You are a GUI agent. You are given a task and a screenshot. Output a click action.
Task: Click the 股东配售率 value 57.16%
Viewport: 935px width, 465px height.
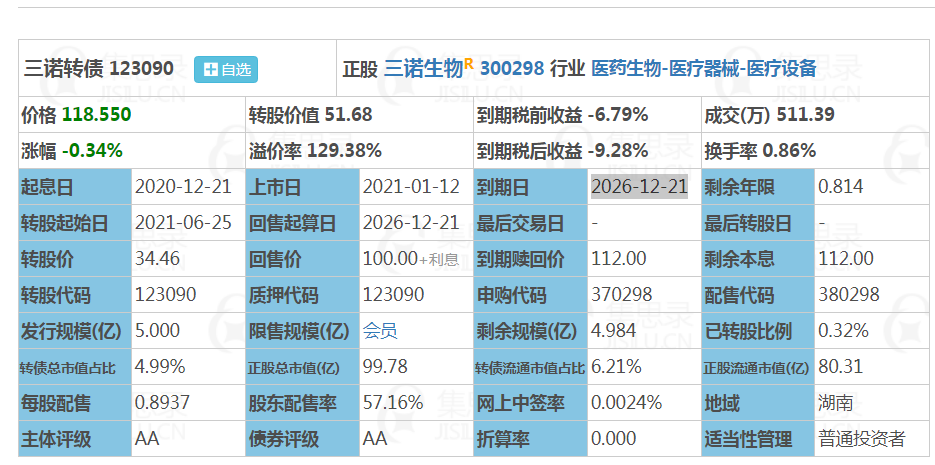[393, 402]
